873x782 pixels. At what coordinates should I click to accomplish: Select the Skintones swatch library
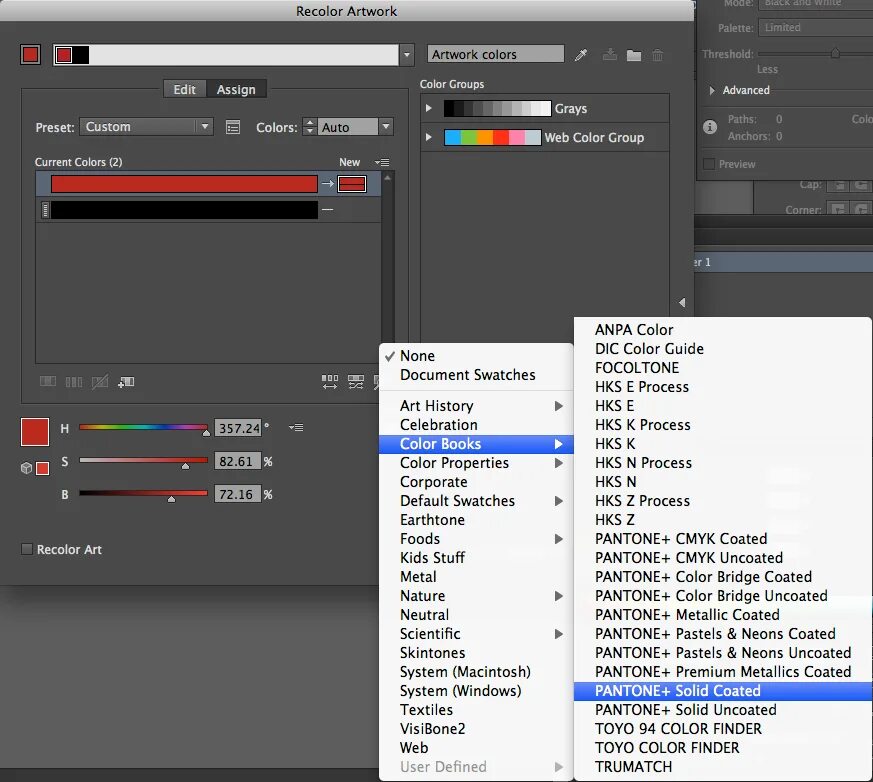pyautogui.click(x=476, y=653)
